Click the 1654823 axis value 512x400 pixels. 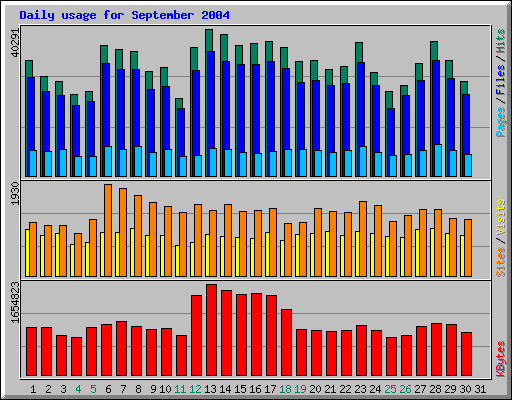tap(16, 303)
